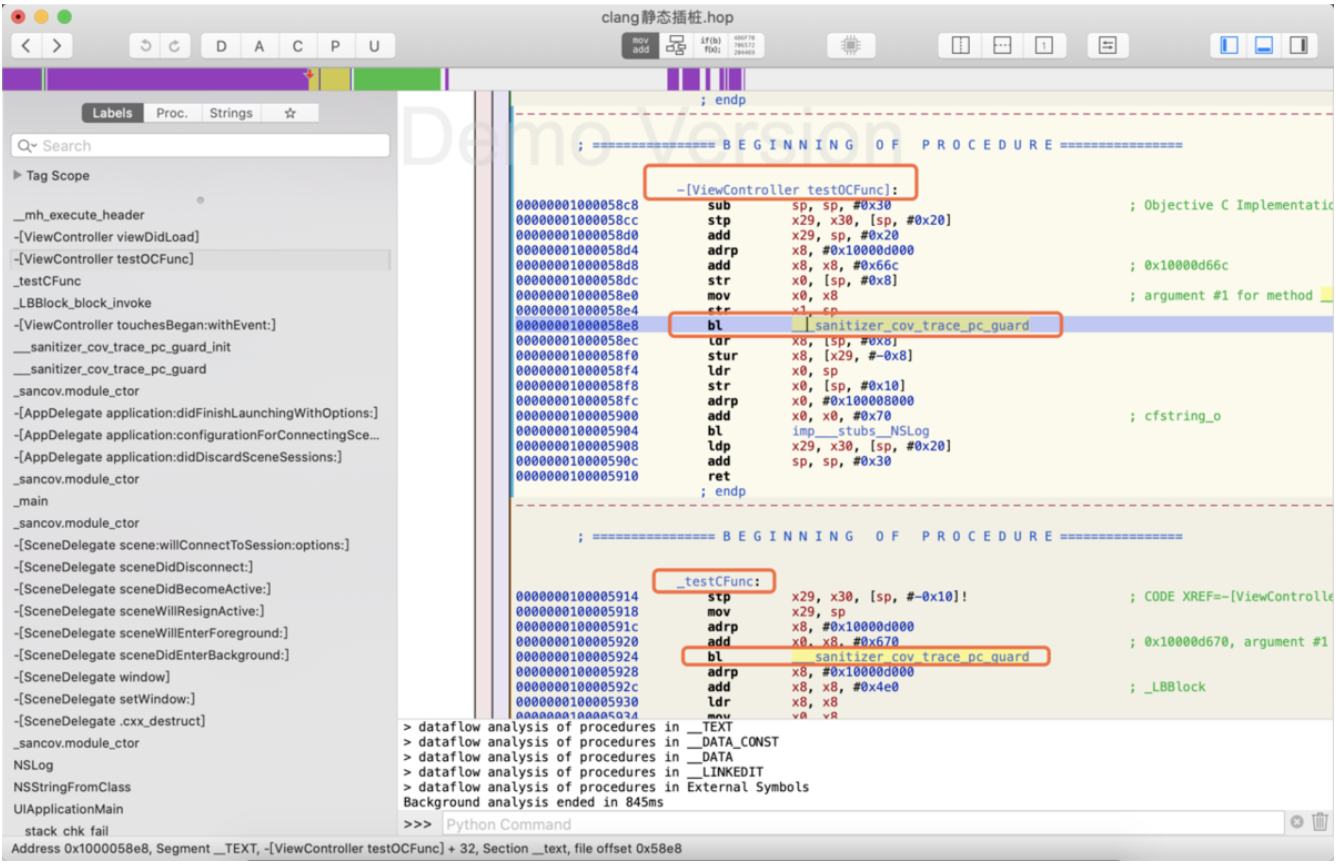Select -[SceneDelegate sceneDidDisconnect:] label

coord(133,567)
